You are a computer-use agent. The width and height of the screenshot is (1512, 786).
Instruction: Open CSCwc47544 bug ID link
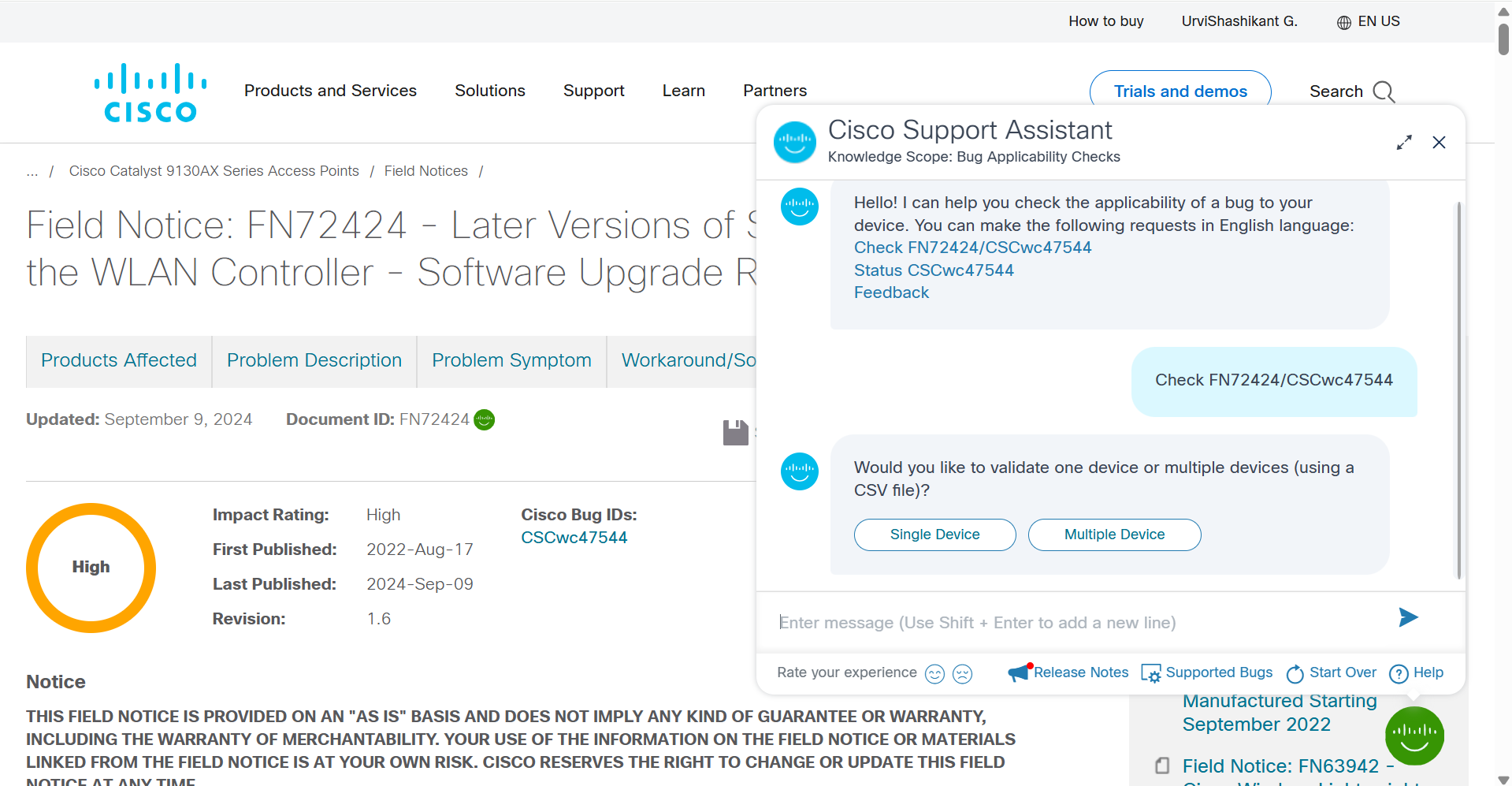pos(574,538)
